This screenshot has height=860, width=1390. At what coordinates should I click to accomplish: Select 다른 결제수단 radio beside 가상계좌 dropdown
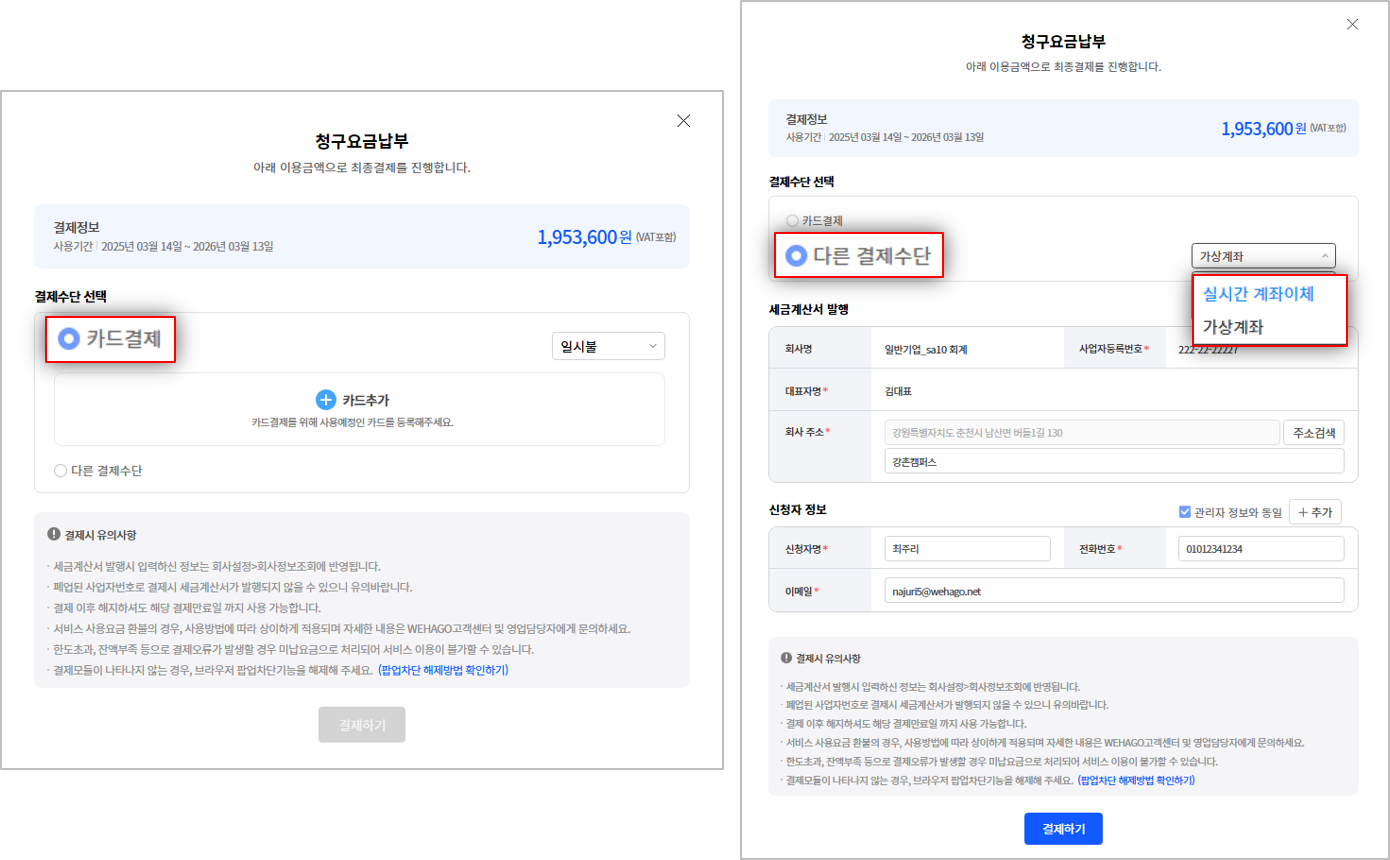[x=796, y=256]
